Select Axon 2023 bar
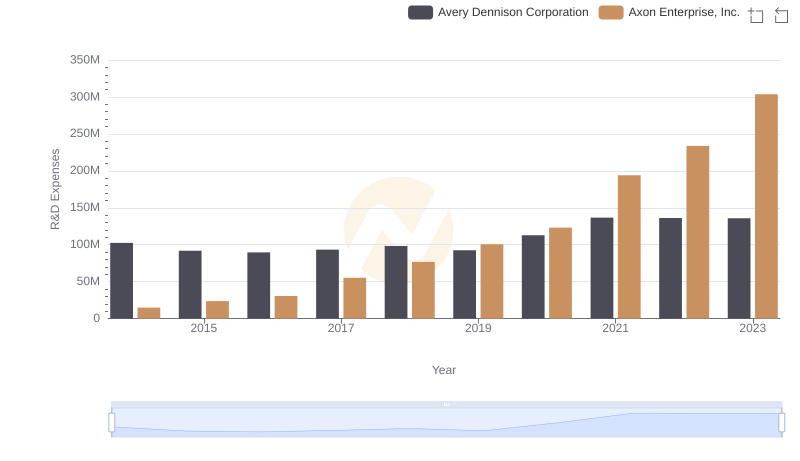This screenshot has width=800, height=461. [766, 206]
